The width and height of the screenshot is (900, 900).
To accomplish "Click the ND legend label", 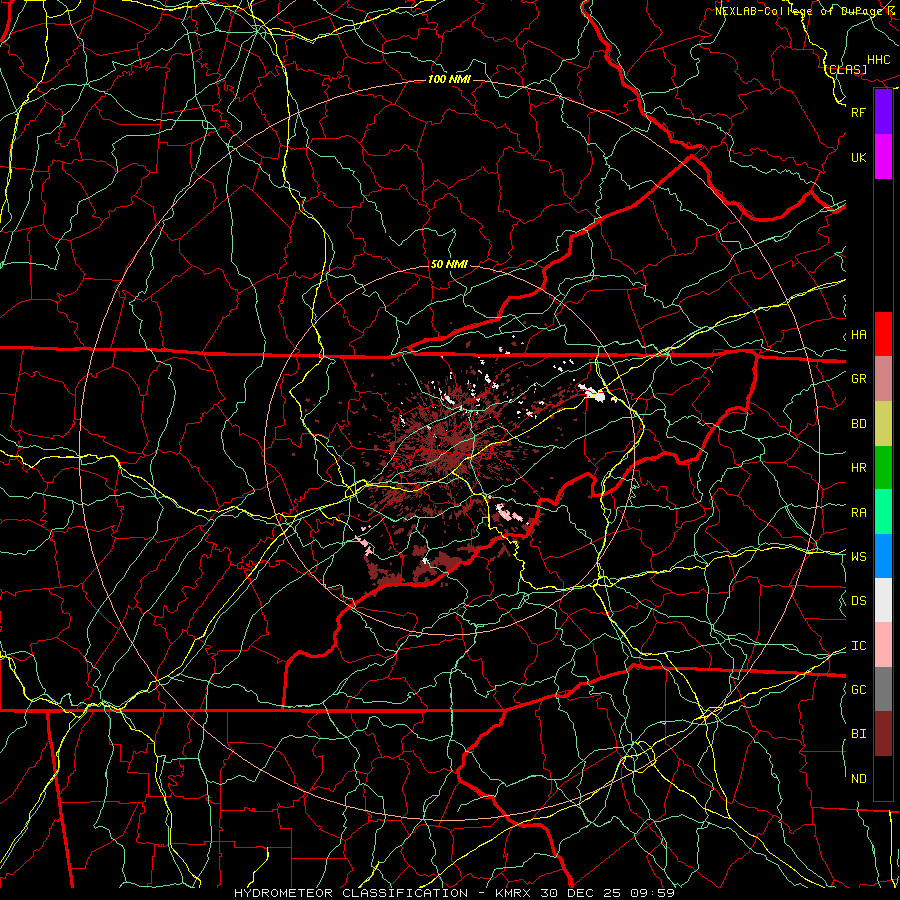I will 858,779.
